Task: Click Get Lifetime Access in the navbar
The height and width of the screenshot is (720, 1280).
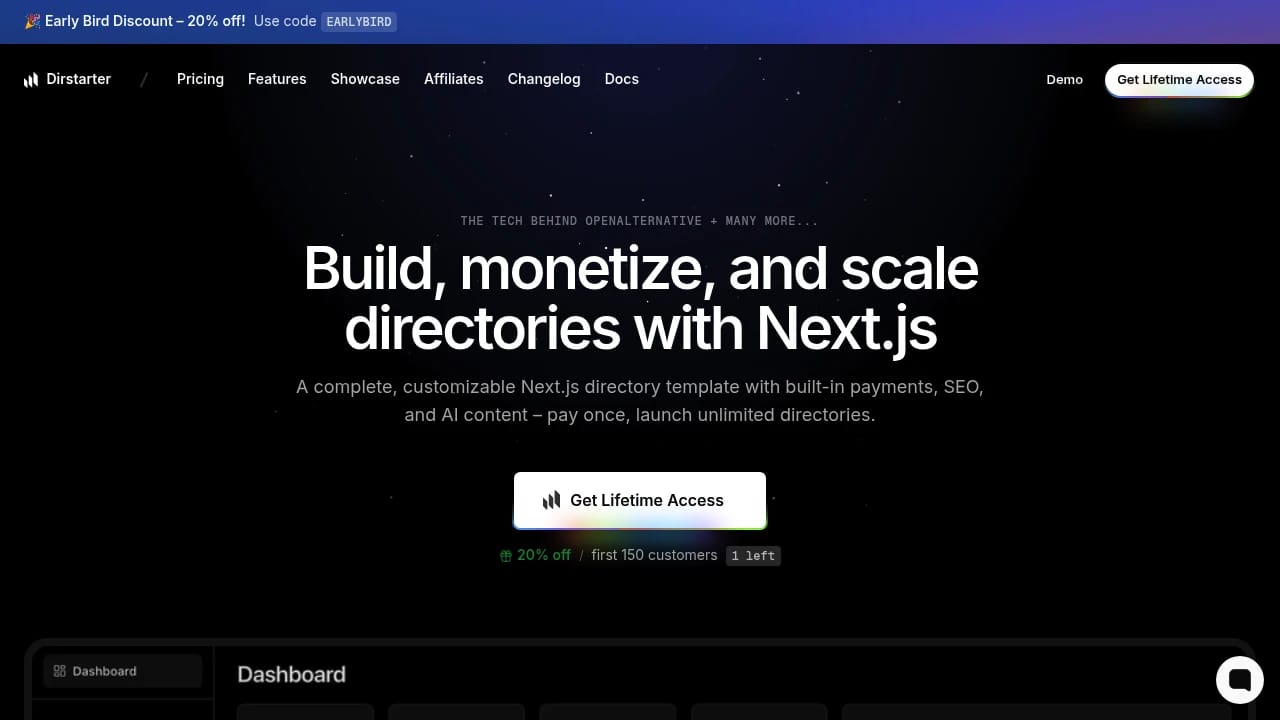Action: pos(1179,79)
